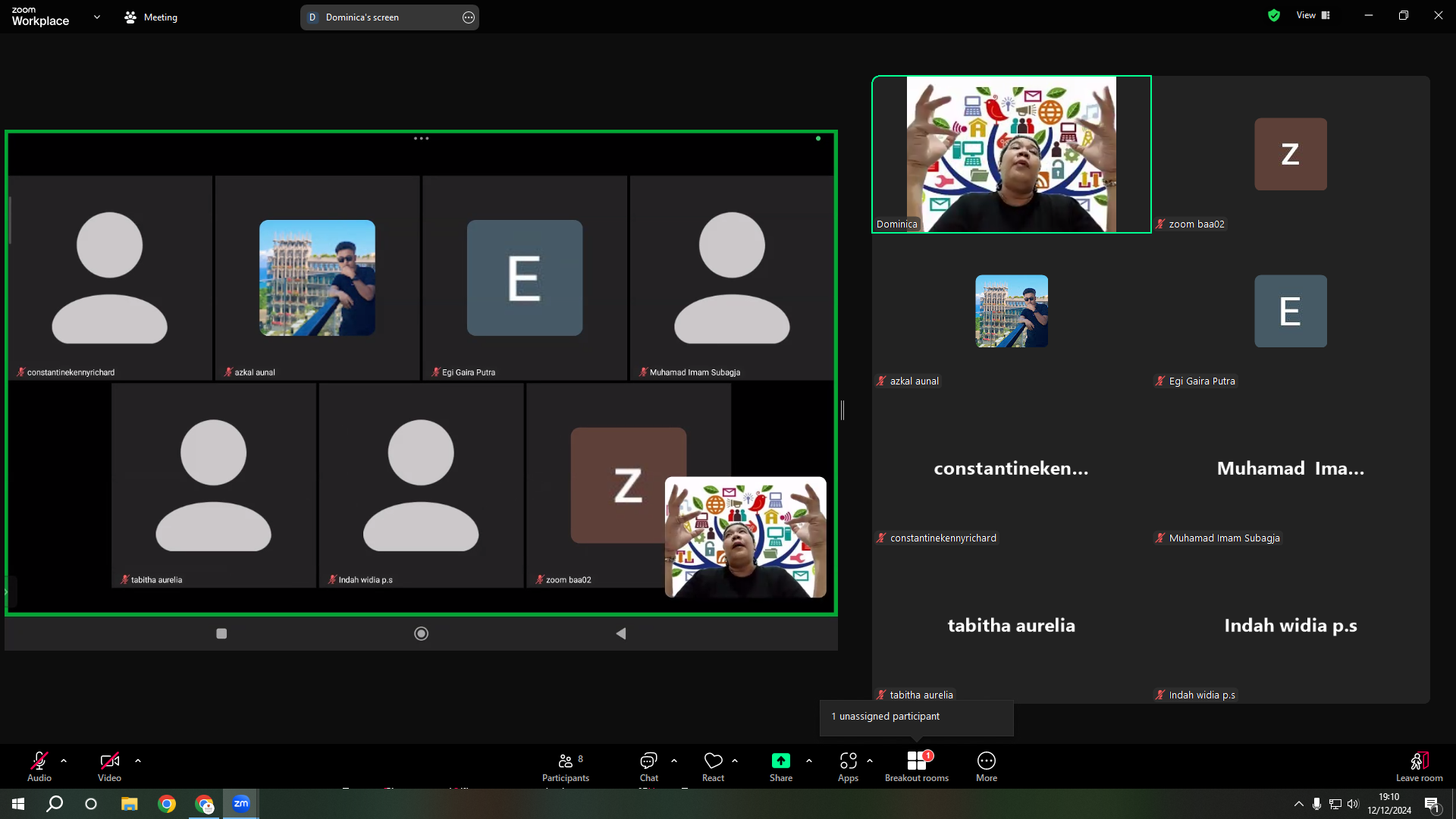Open options menu on Dominica's screen tab
The image size is (1456, 819).
coord(469,17)
